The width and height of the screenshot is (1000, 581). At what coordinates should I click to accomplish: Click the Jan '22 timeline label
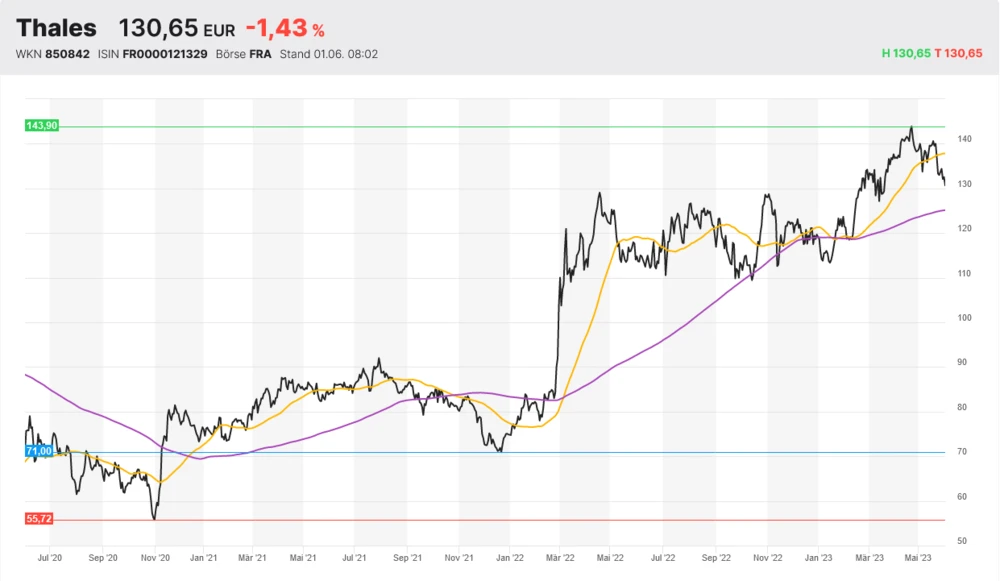tap(511, 558)
